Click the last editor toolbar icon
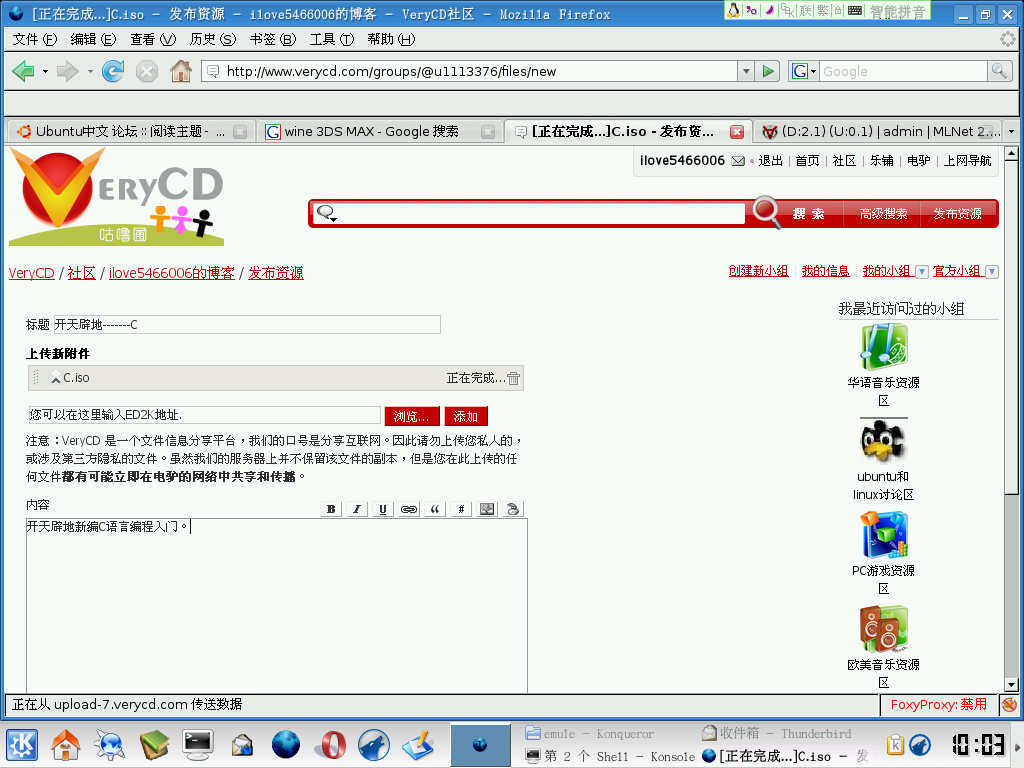Image resolution: width=1024 pixels, height=768 pixels. point(513,509)
